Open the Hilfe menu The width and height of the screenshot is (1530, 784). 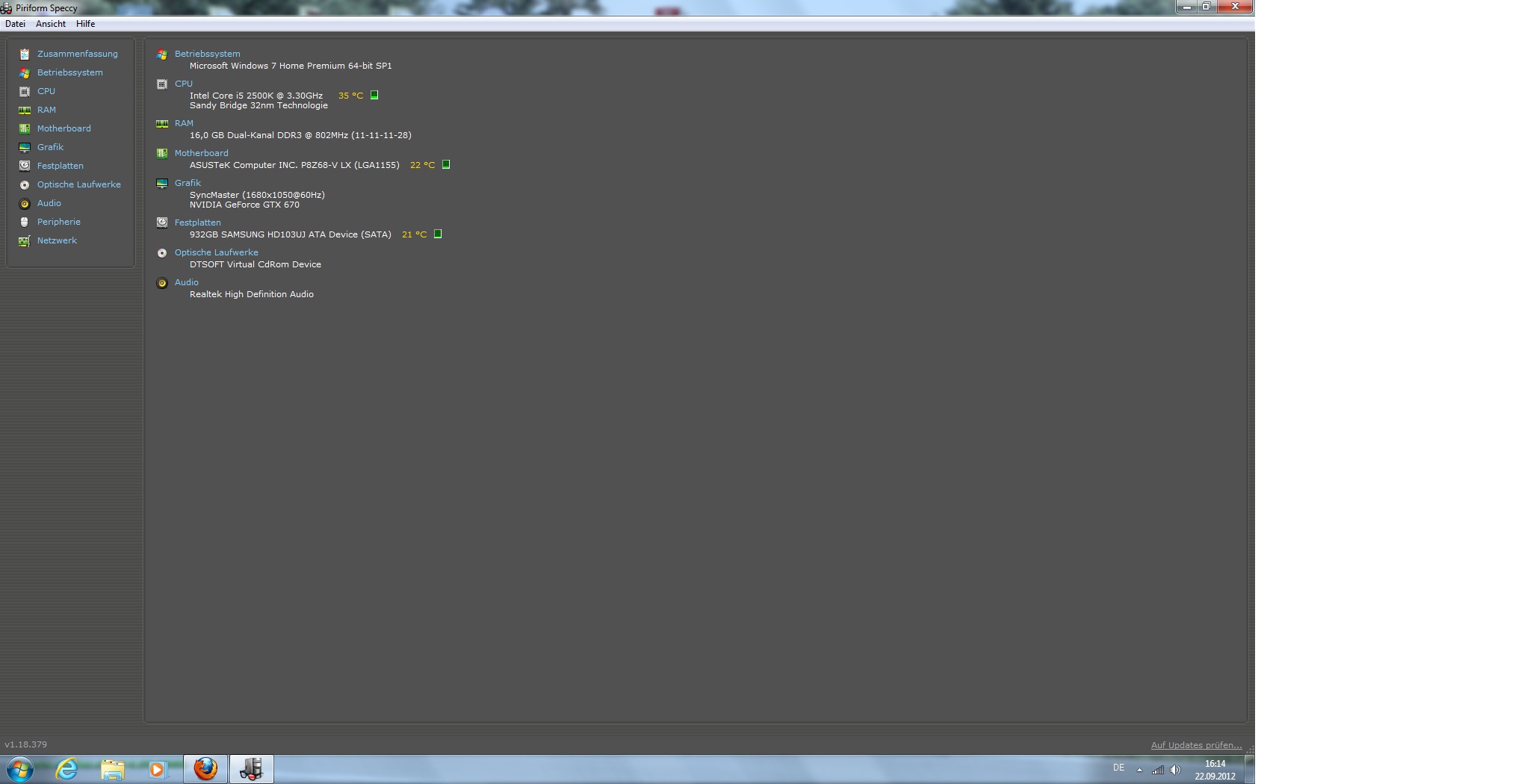coord(85,24)
